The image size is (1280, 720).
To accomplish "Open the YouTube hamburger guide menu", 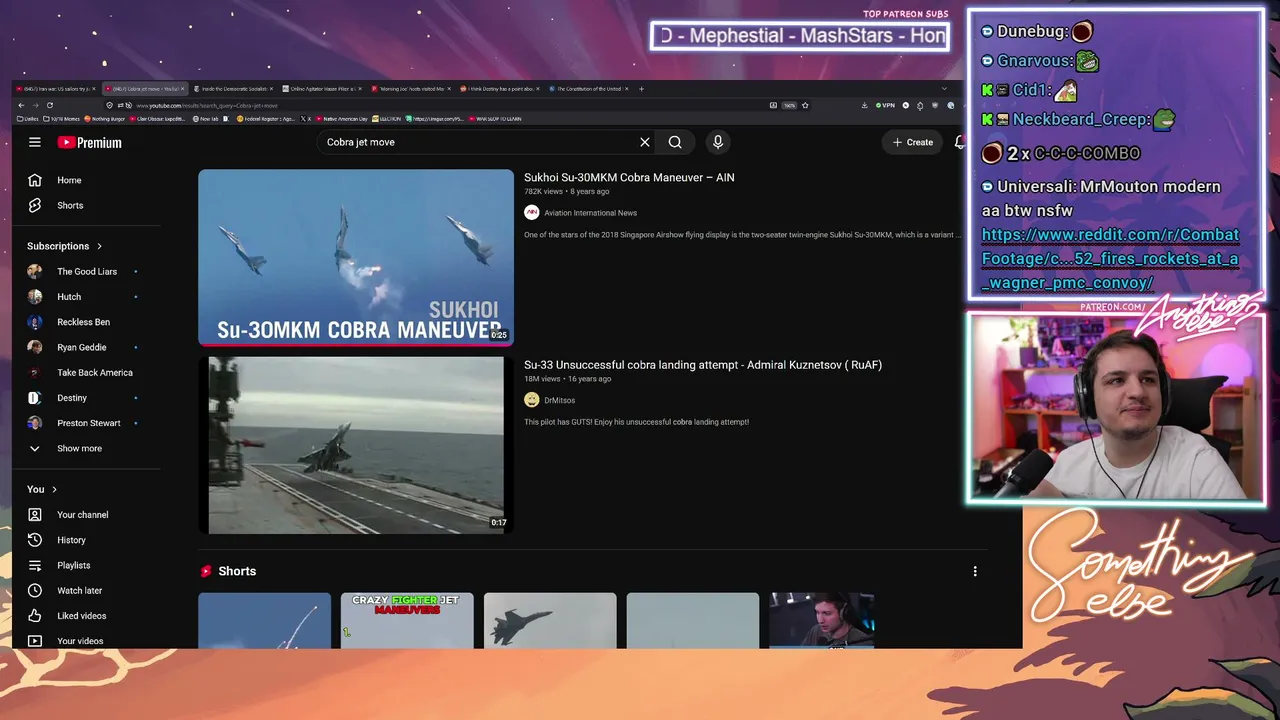I will (34, 142).
